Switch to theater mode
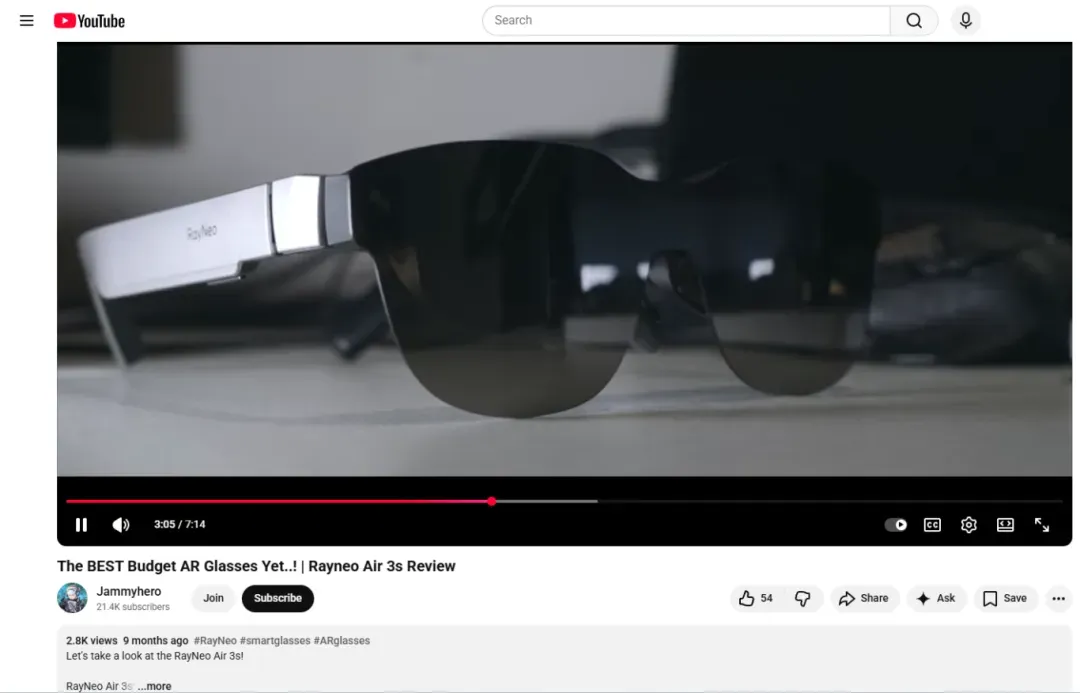This screenshot has height=693, width=1080. (1005, 525)
